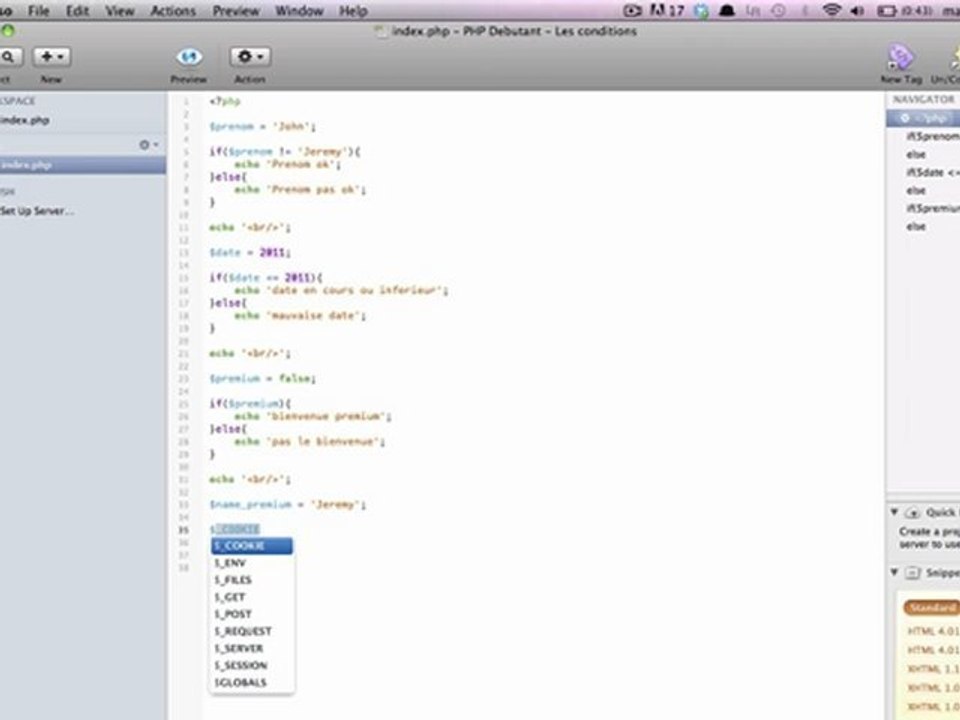Screen dimensions: 960x720
Task: Open the Time Machine clock icon
Action: click(779, 10)
